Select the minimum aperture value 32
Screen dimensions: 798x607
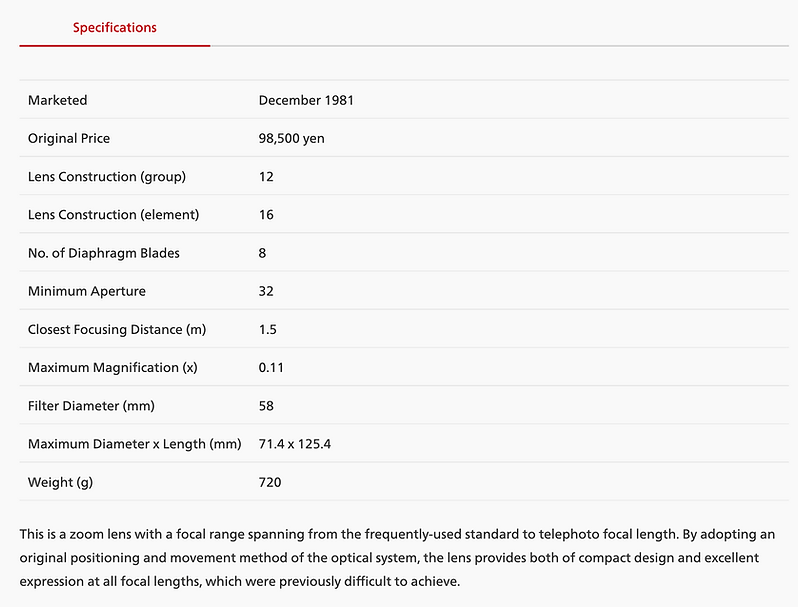(x=266, y=291)
